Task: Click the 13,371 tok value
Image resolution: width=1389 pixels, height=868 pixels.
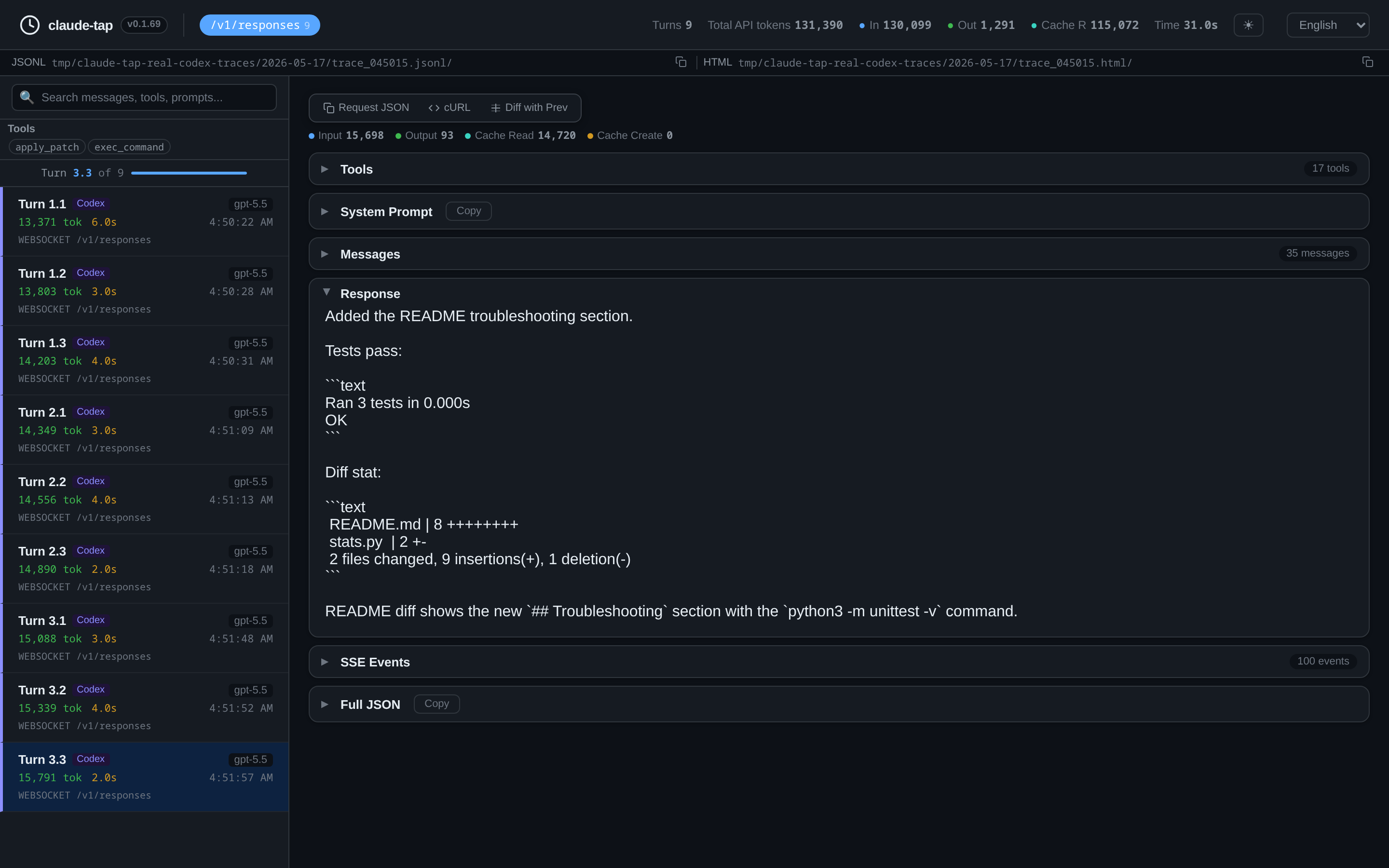Action: pyautogui.click(x=50, y=222)
